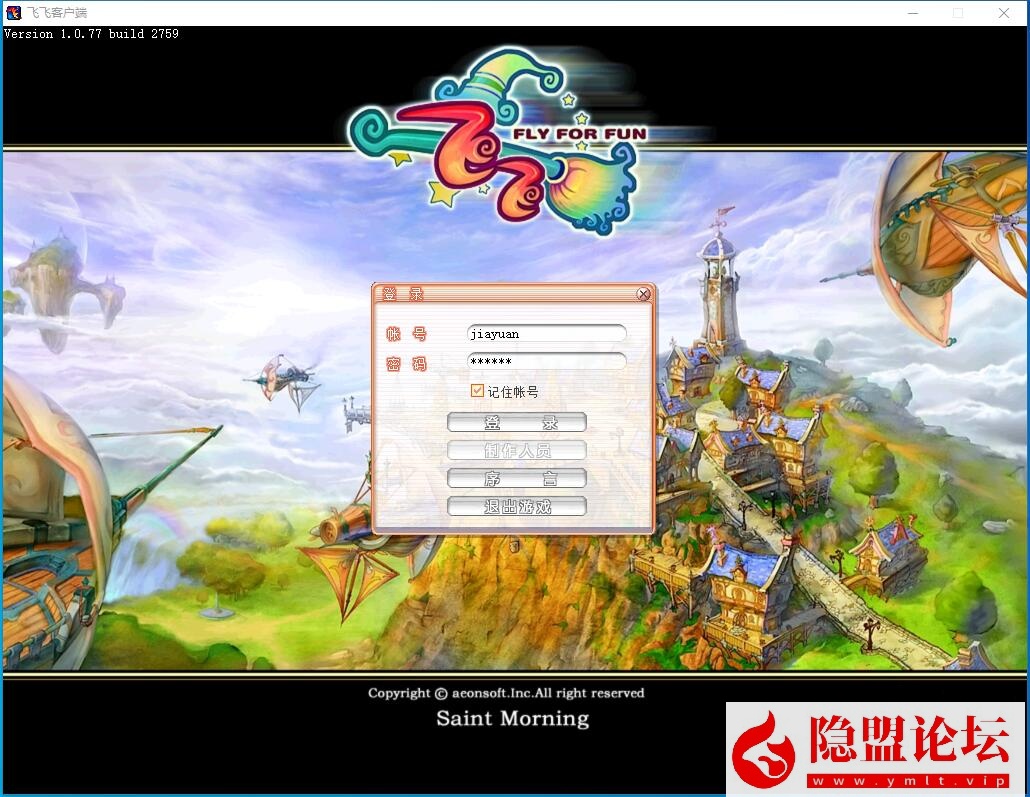The width and height of the screenshot is (1030, 797).
Task: Click the aeonsoft copyright text
Action: [506, 693]
